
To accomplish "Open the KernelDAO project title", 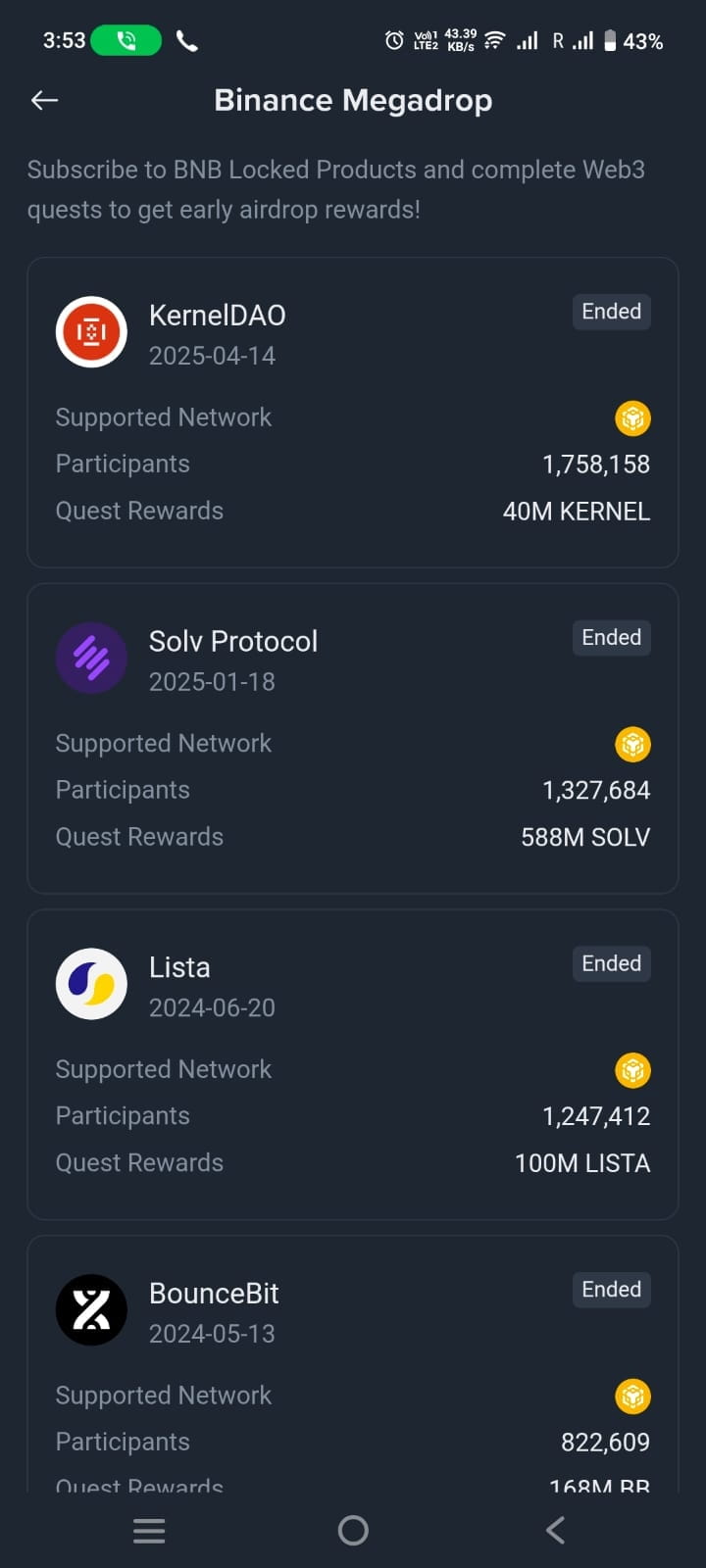I will 217,316.
